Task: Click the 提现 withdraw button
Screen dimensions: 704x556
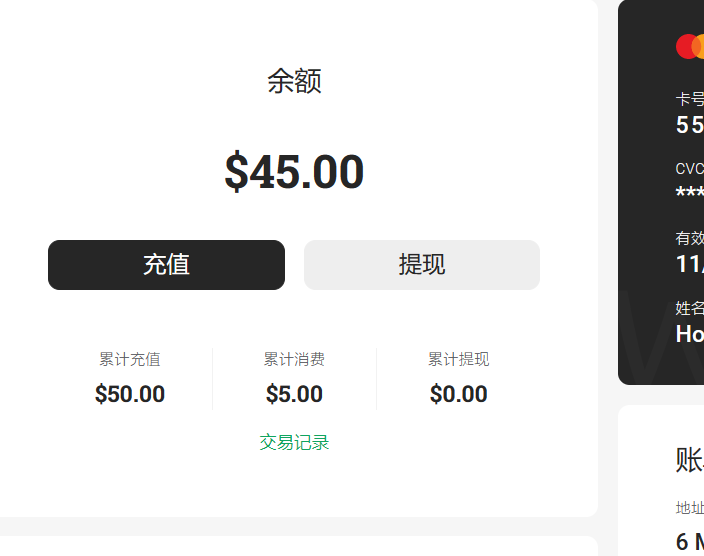Action: point(422,265)
